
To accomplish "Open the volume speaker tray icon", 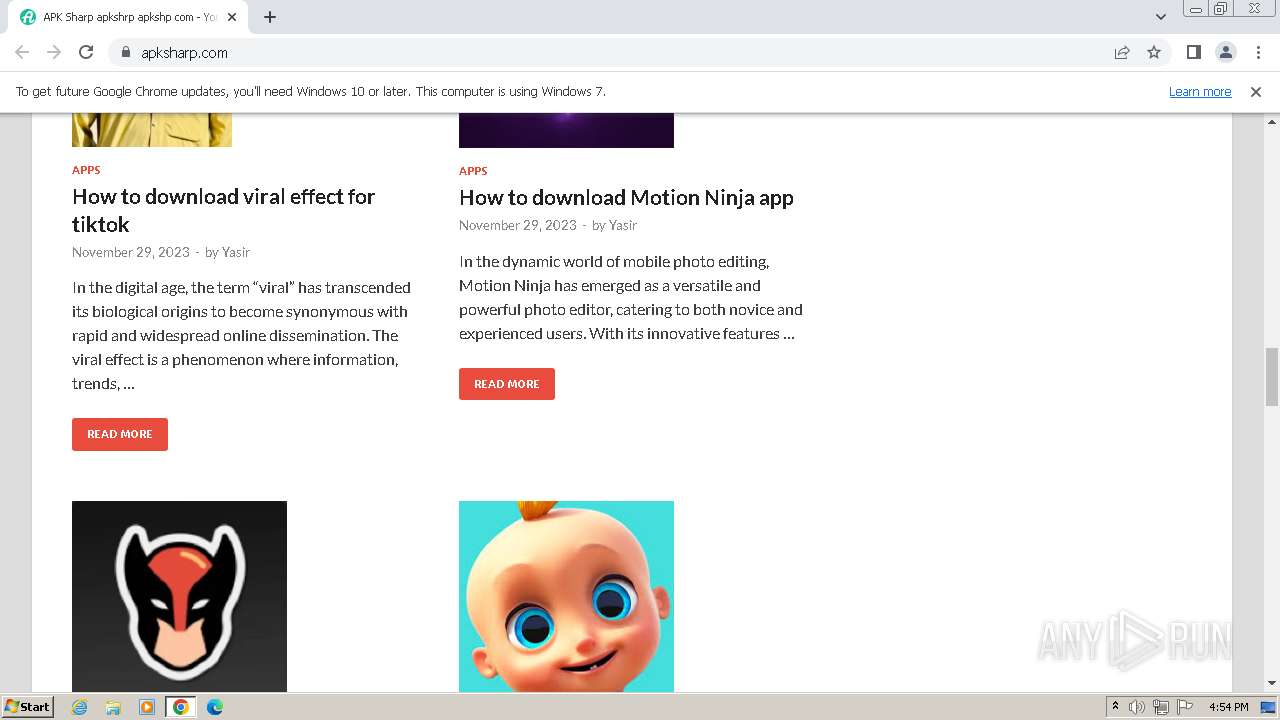I will click(1137, 707).
